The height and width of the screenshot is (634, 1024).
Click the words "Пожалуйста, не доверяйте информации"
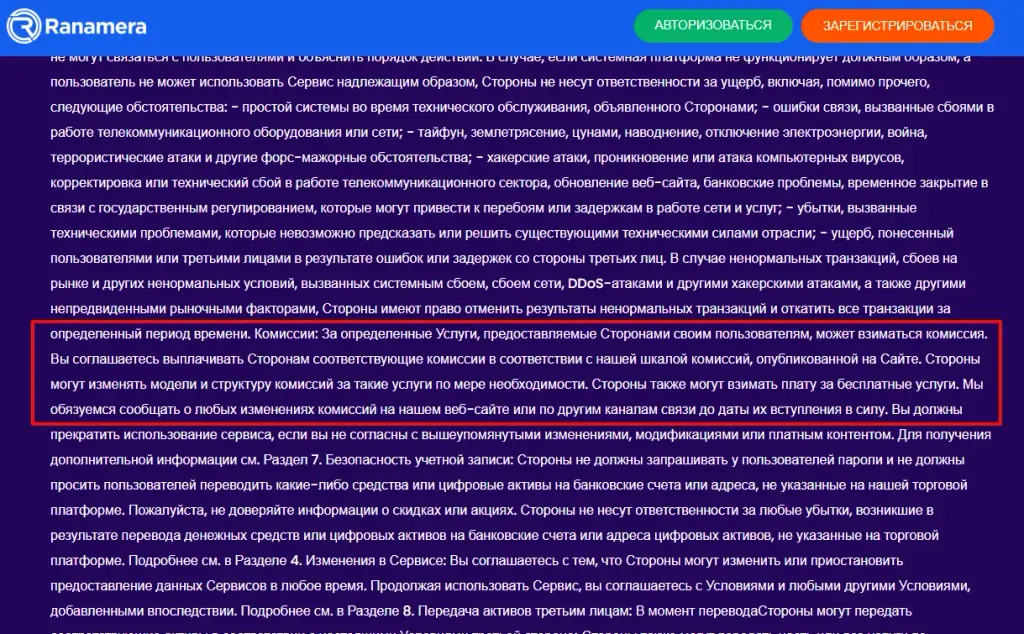click(x=251, y=510)
